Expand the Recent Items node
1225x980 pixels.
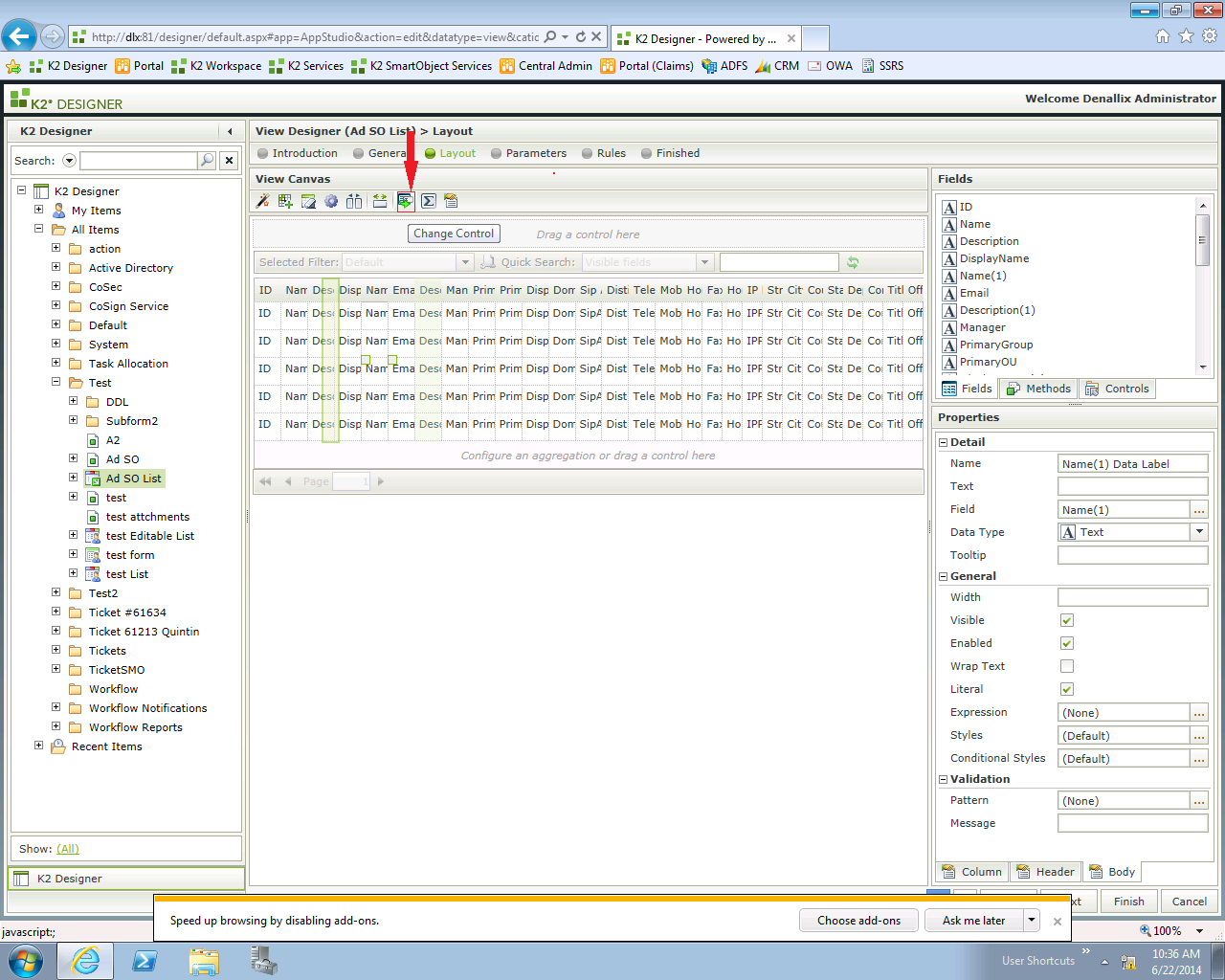(38, 746)
